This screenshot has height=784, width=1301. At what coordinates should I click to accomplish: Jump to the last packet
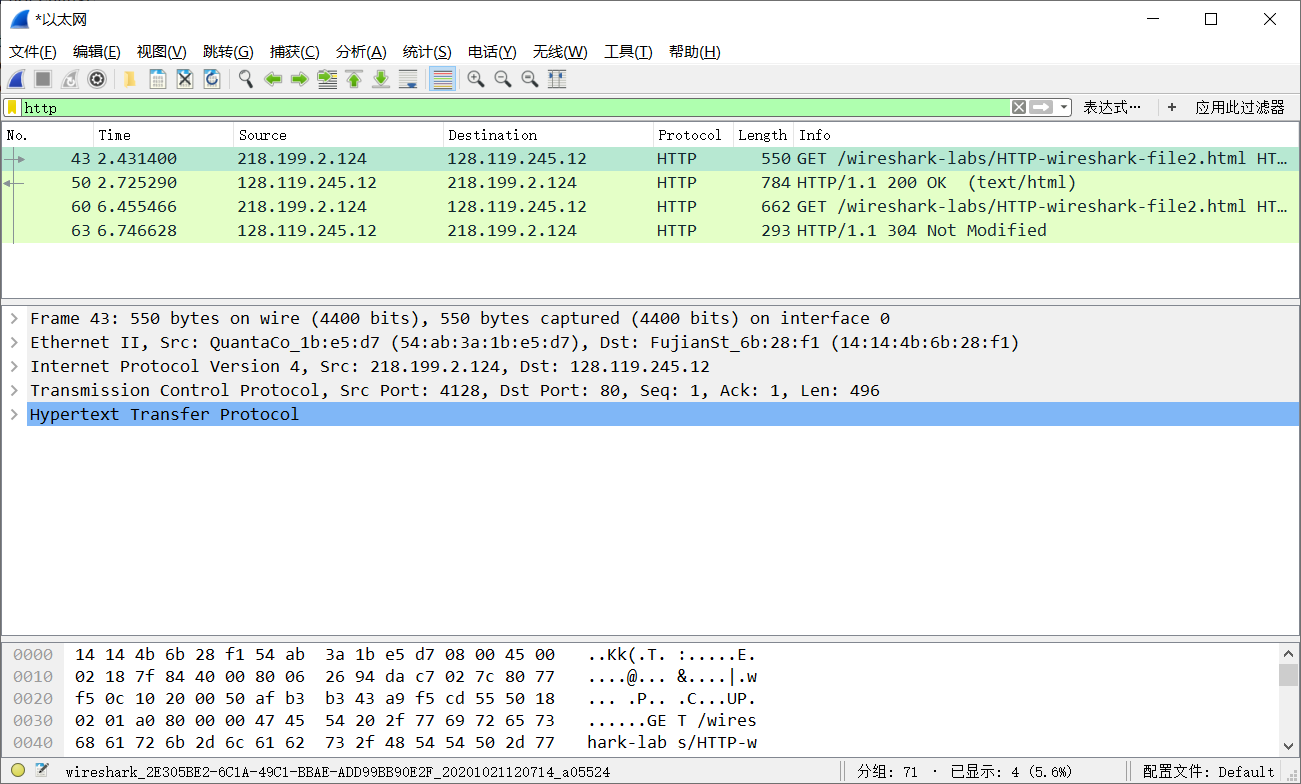click(381, 79)
